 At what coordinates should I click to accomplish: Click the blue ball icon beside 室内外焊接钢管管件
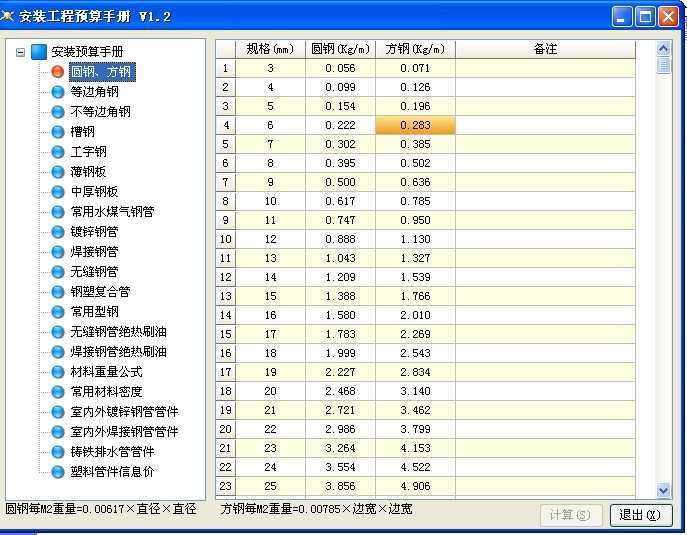coord(57,432)
